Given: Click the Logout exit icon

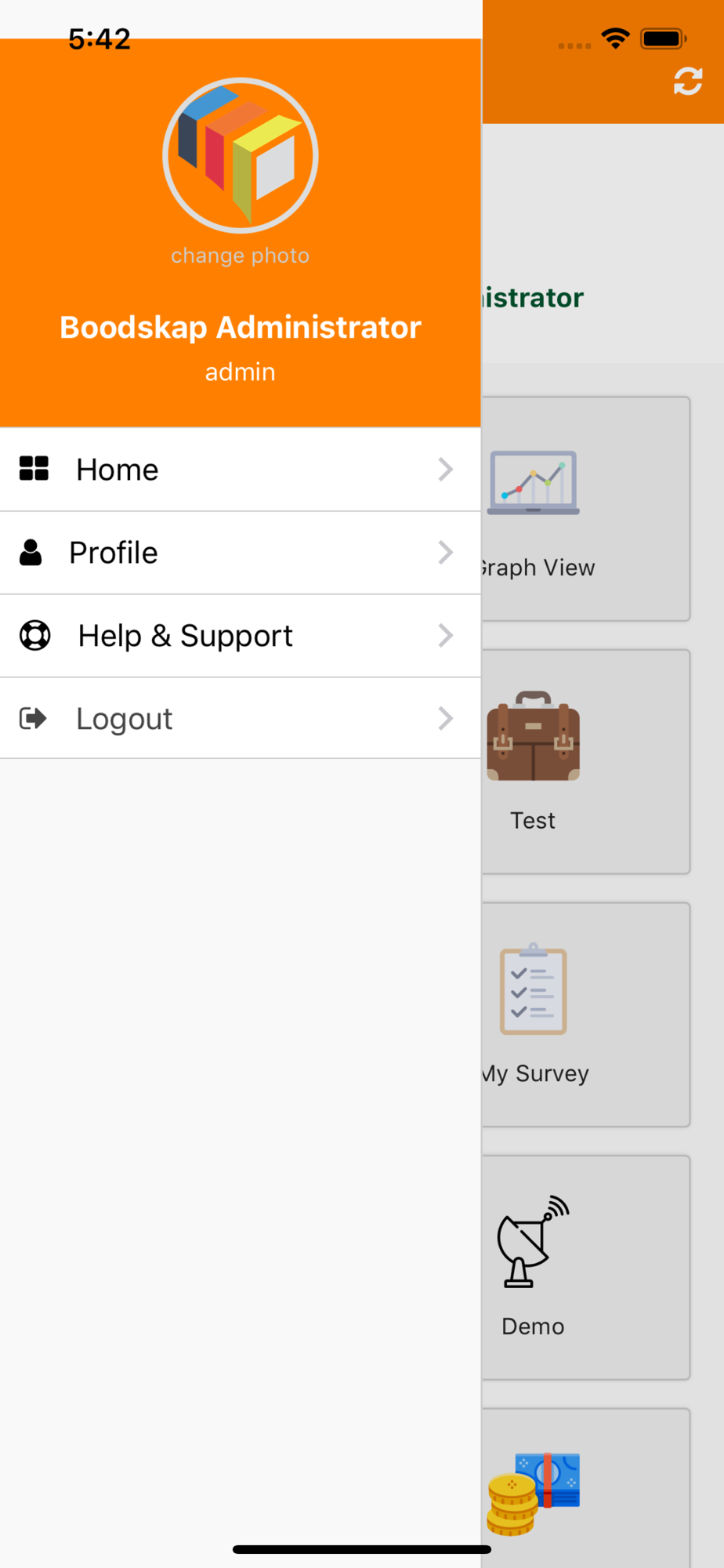Looking at the screenshot, I should click(x=33, y=718).
